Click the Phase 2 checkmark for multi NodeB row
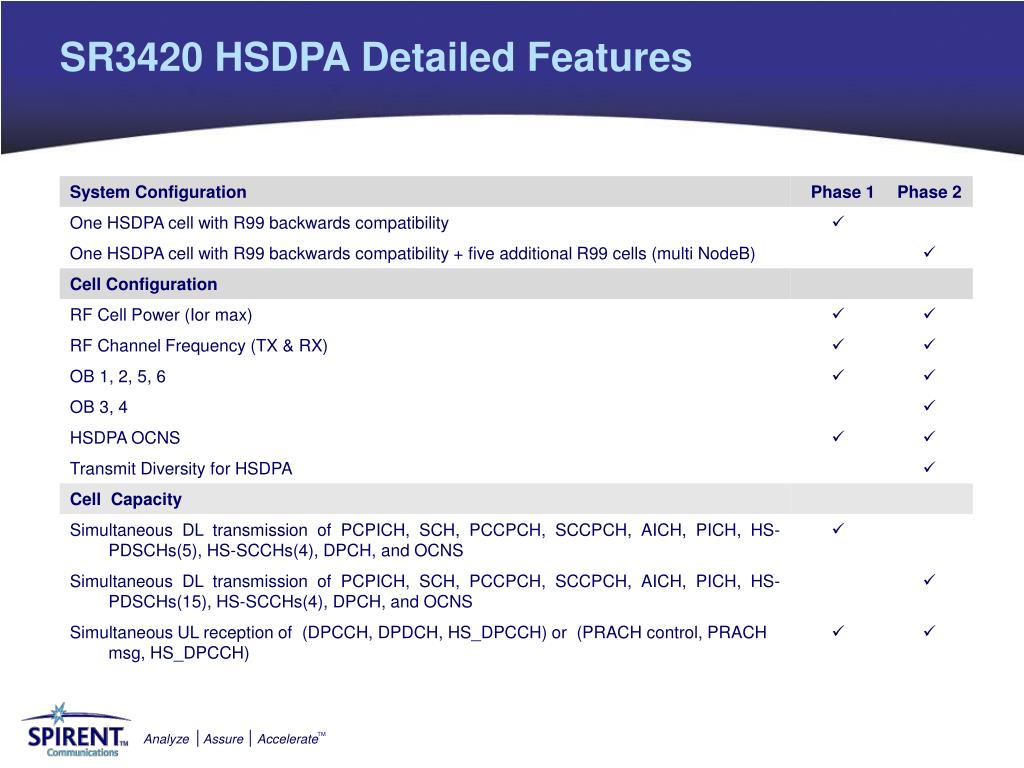 (929, 251)
